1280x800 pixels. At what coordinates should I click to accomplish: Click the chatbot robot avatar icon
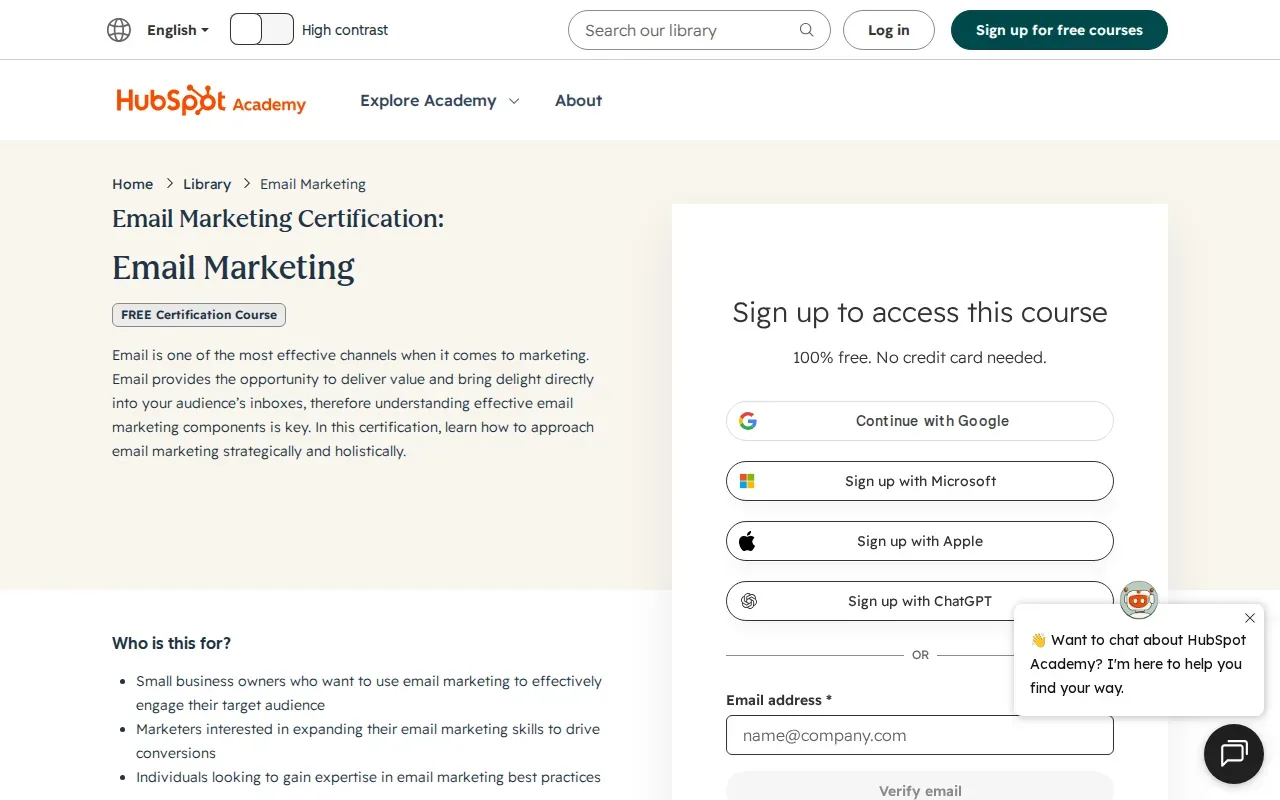(x=1138, y=600)
